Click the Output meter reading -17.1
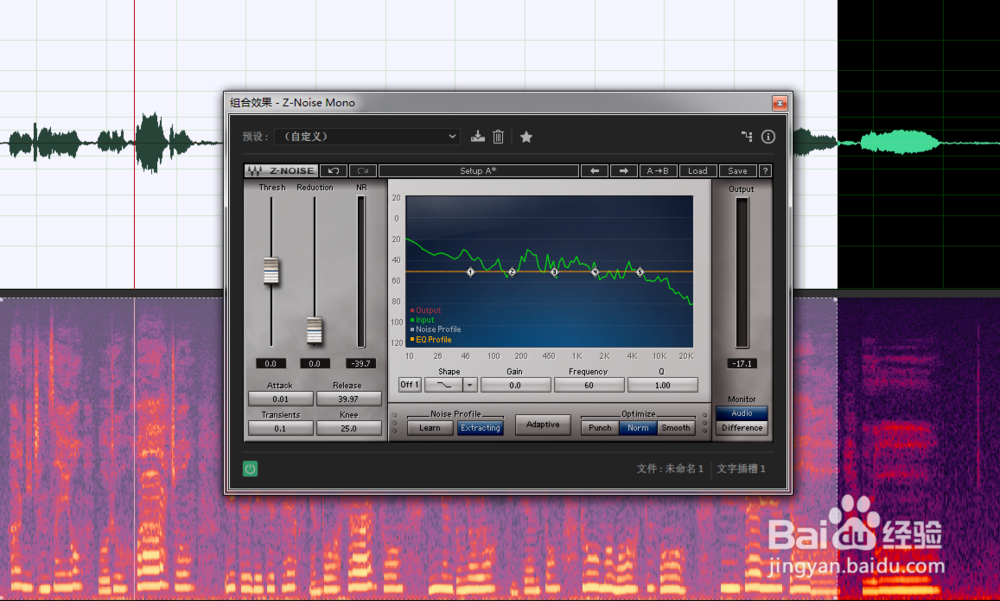1000x601 pixels. tap(742, 364)
